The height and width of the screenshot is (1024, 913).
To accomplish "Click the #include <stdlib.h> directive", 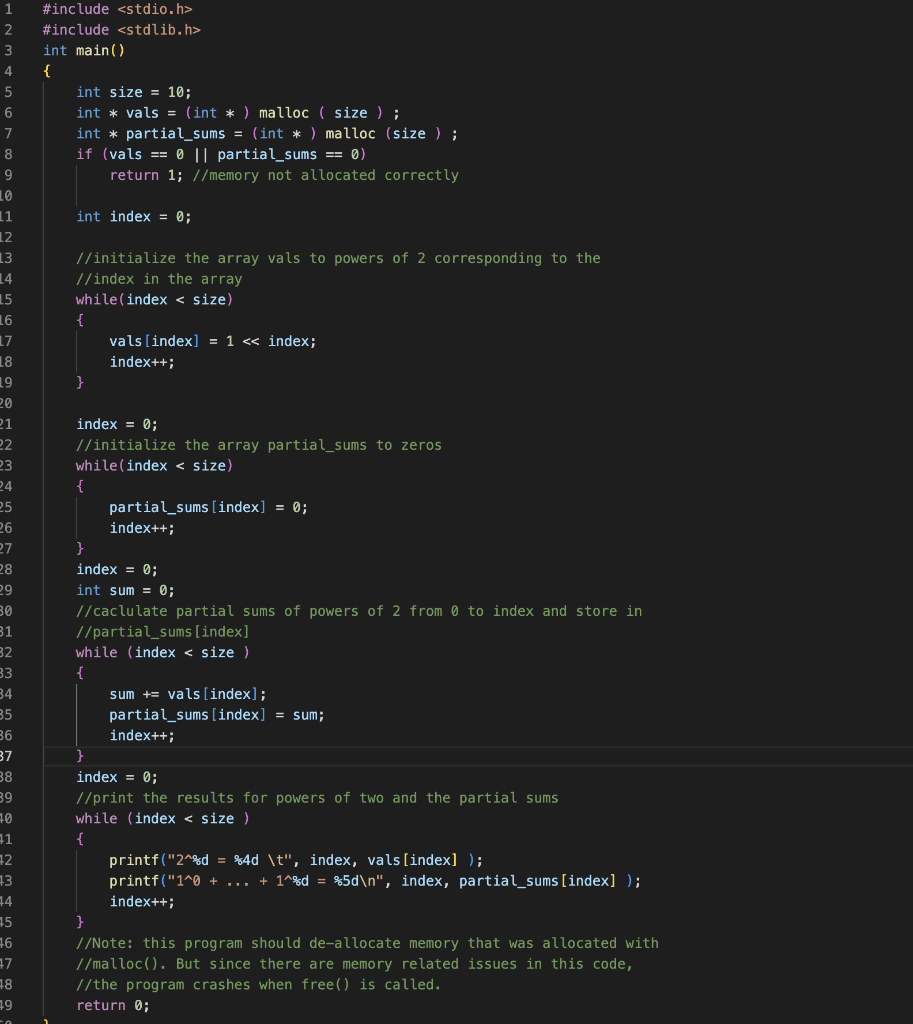I will click(122, 29).
